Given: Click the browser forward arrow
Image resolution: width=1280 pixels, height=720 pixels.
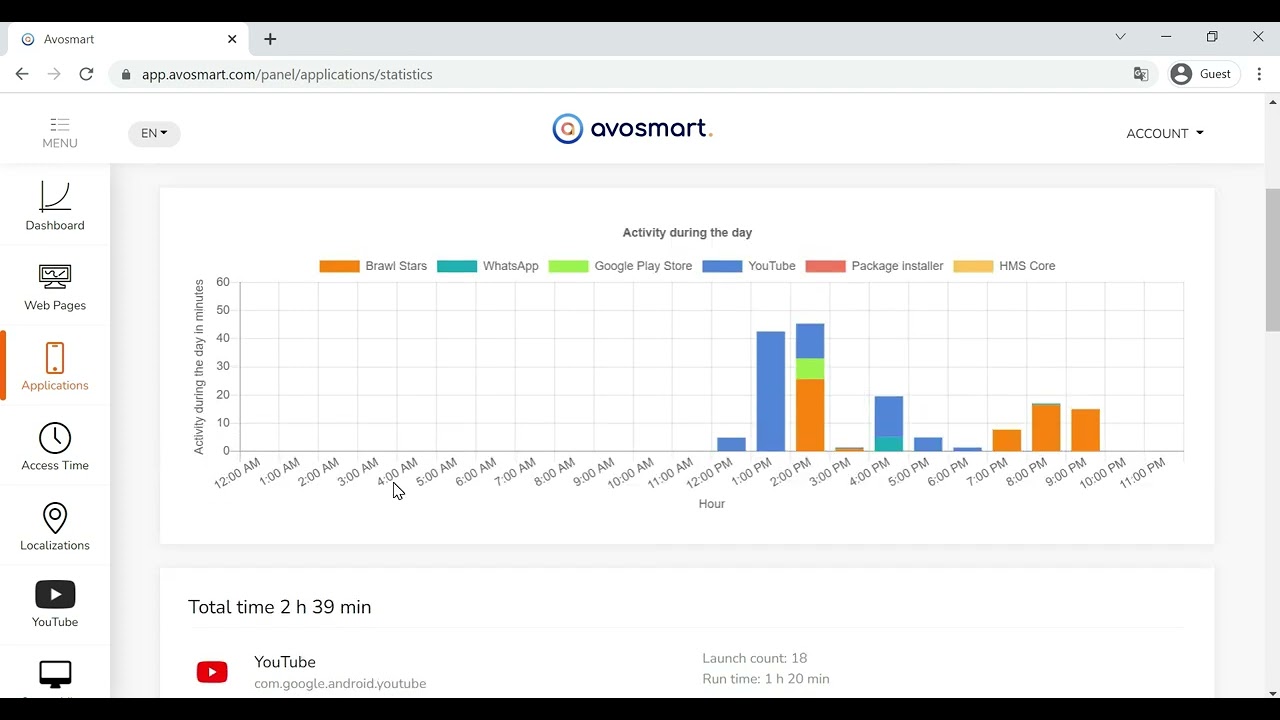Looking at the screenshot, I should coord(54,74).
